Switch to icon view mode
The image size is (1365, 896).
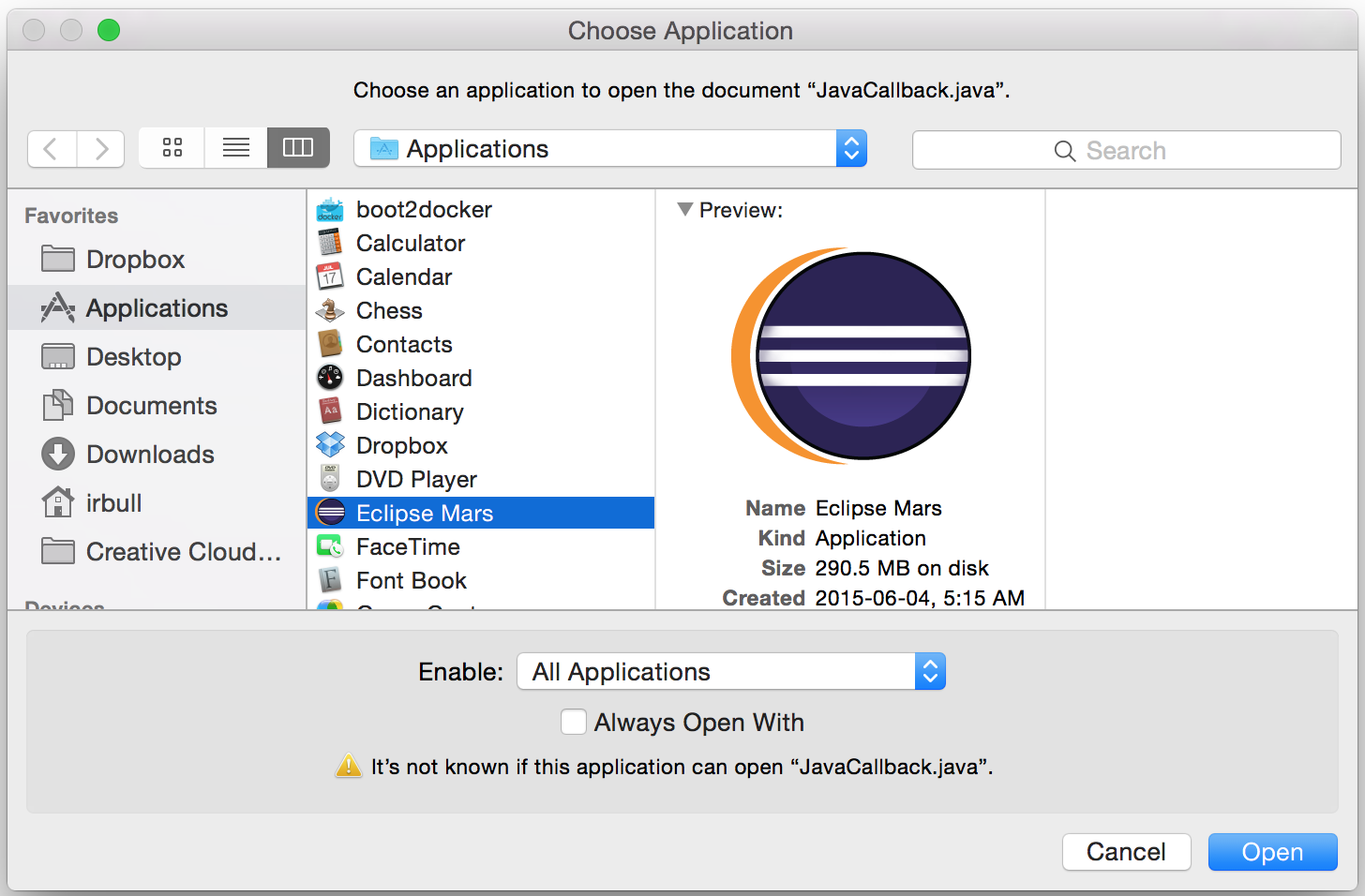(x=172, y=148)
